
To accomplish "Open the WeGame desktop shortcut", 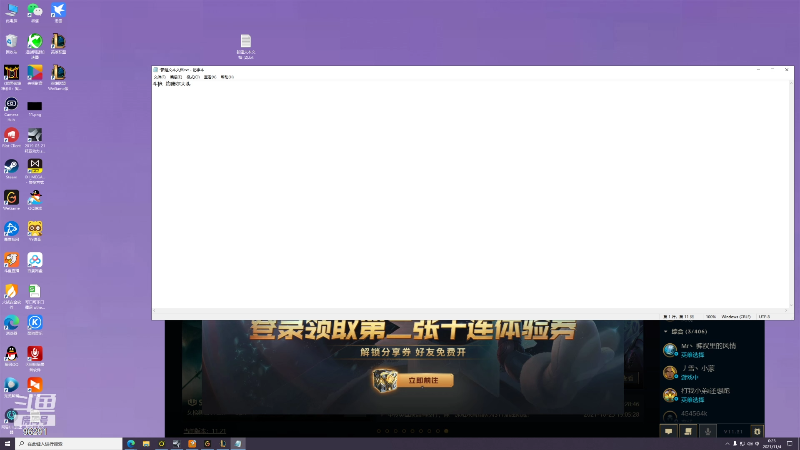I will pos(11,199).
